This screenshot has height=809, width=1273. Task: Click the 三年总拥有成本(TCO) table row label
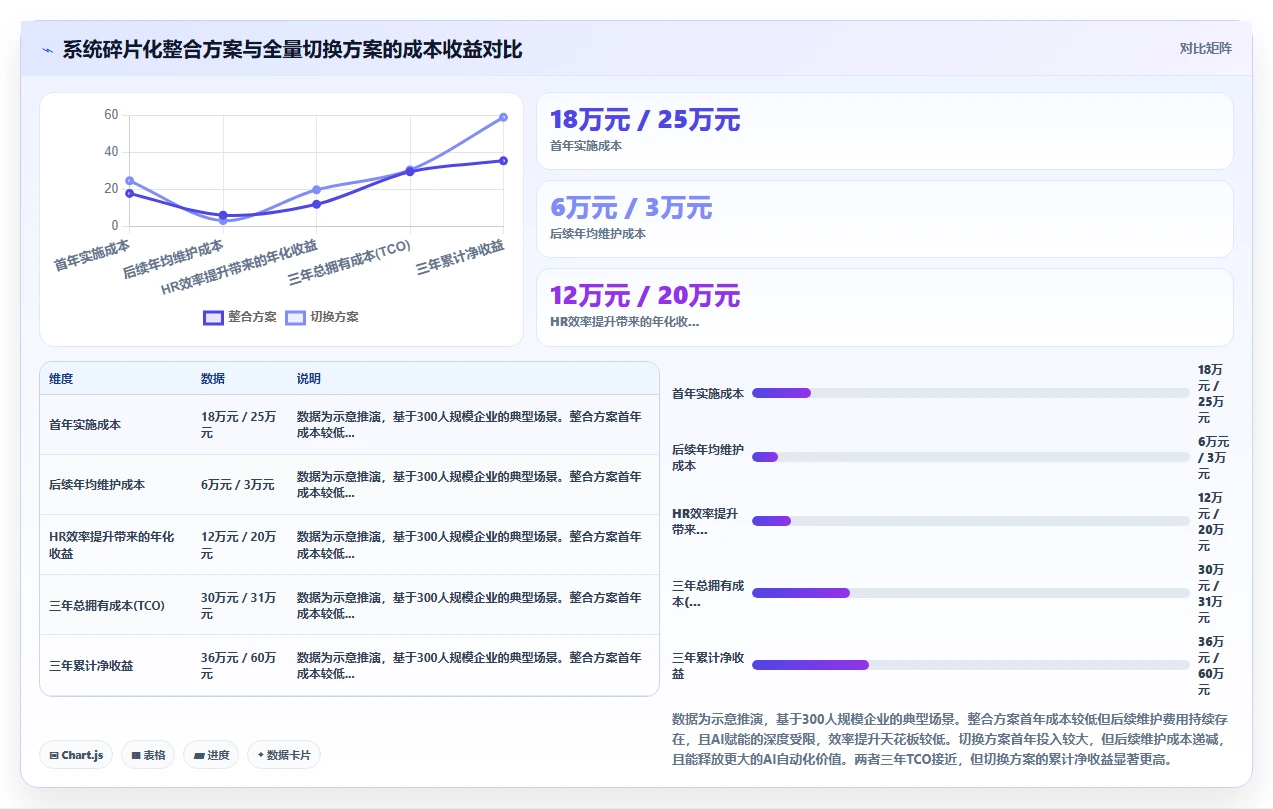pos(107,605)
